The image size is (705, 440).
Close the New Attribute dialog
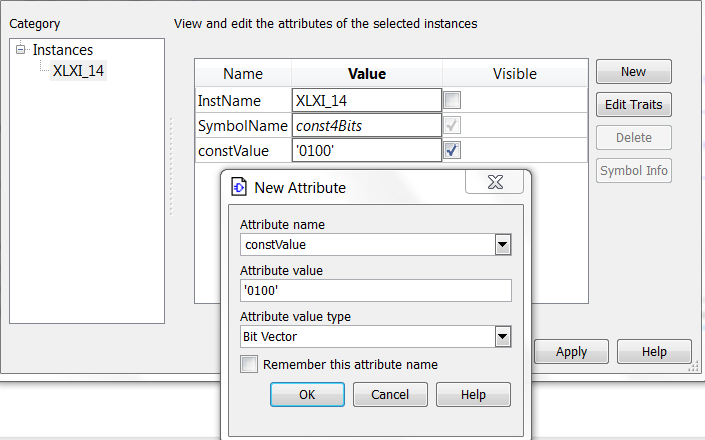click(x=495, y=182)
